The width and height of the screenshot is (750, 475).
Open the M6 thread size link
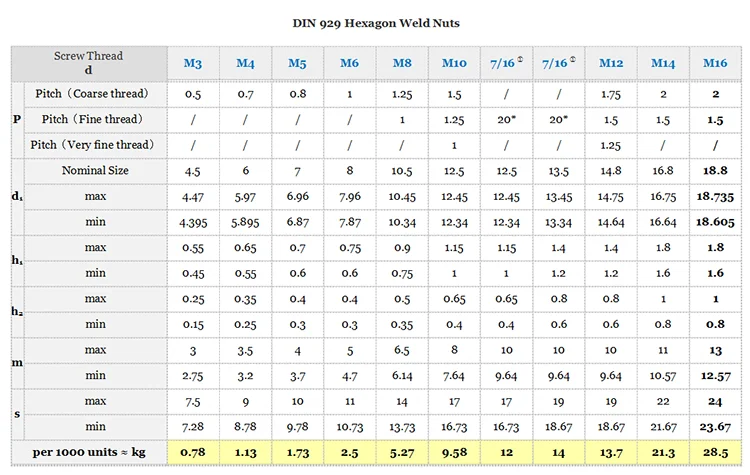click(349, 63)
